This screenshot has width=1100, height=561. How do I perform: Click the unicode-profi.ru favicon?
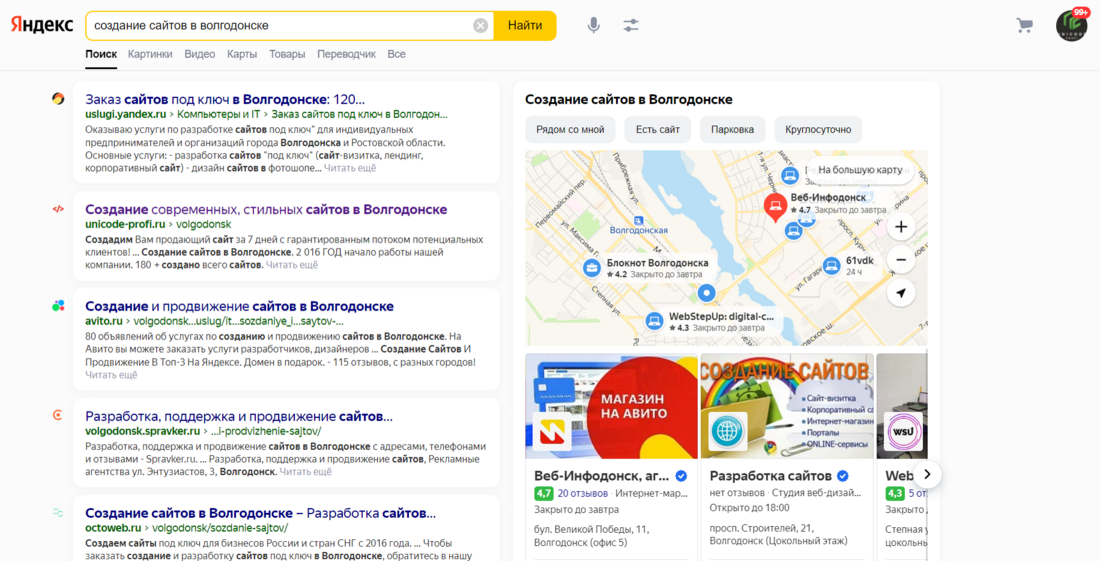(x=58, y=209)
